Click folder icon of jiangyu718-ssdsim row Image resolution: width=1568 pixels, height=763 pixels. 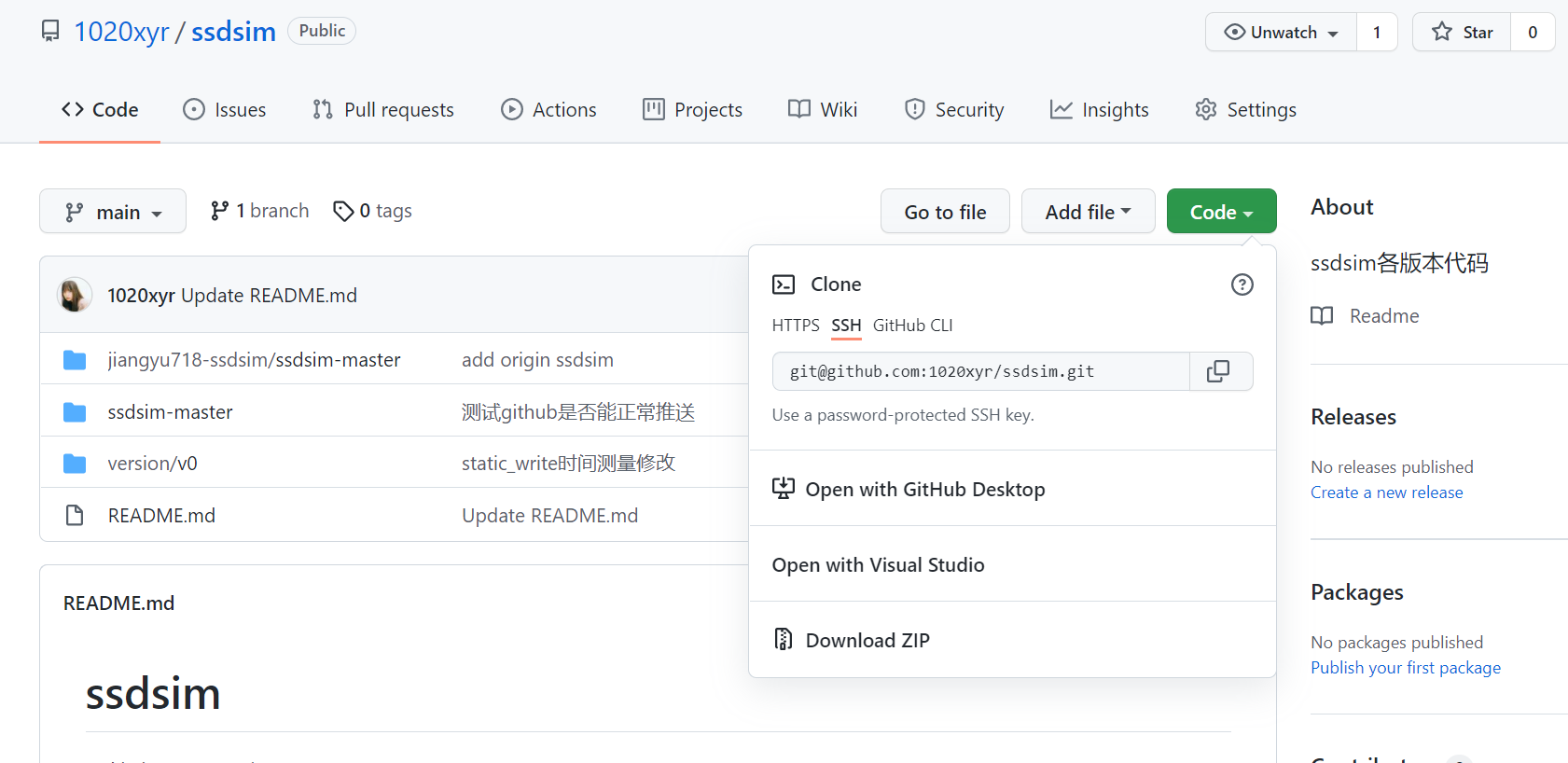[75, 360]
